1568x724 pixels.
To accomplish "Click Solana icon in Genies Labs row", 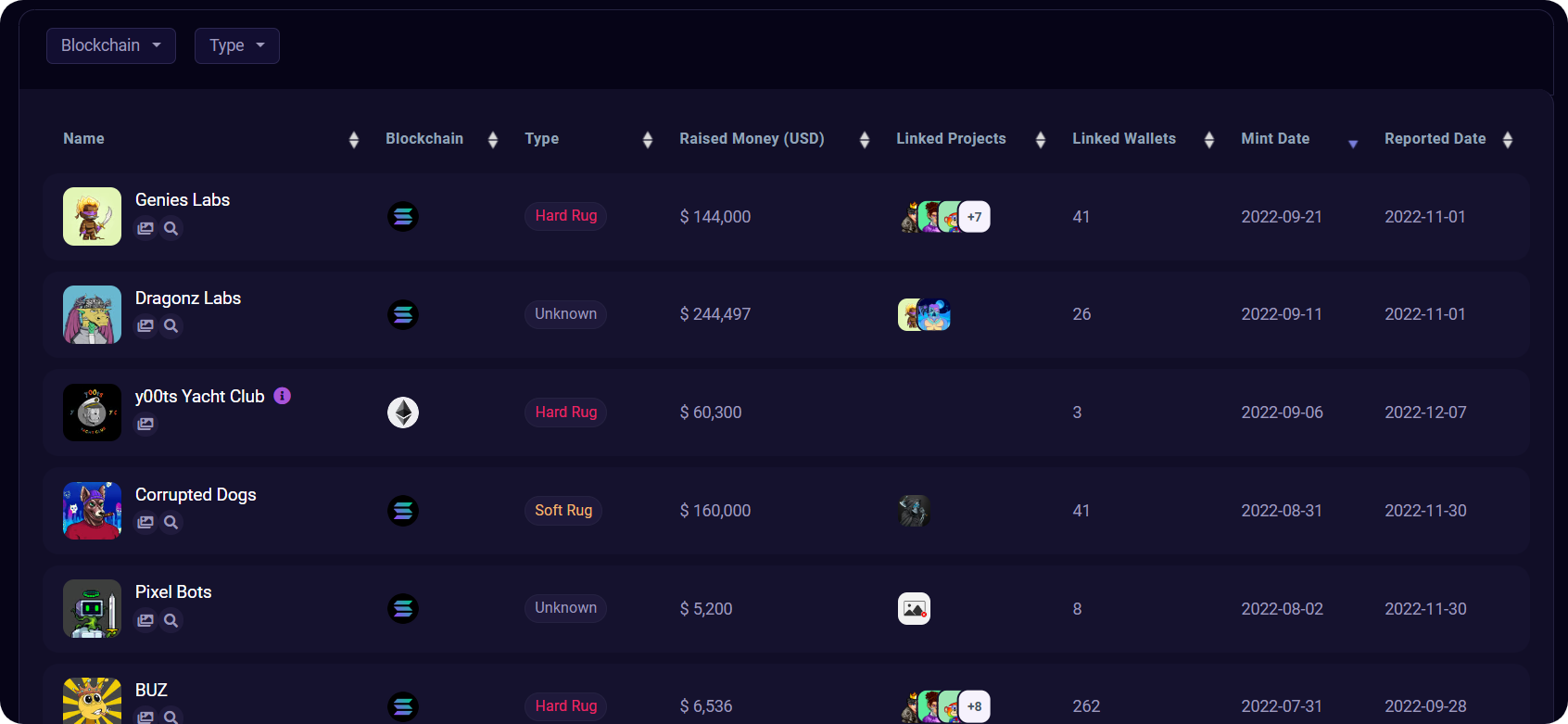I will 403,217.
